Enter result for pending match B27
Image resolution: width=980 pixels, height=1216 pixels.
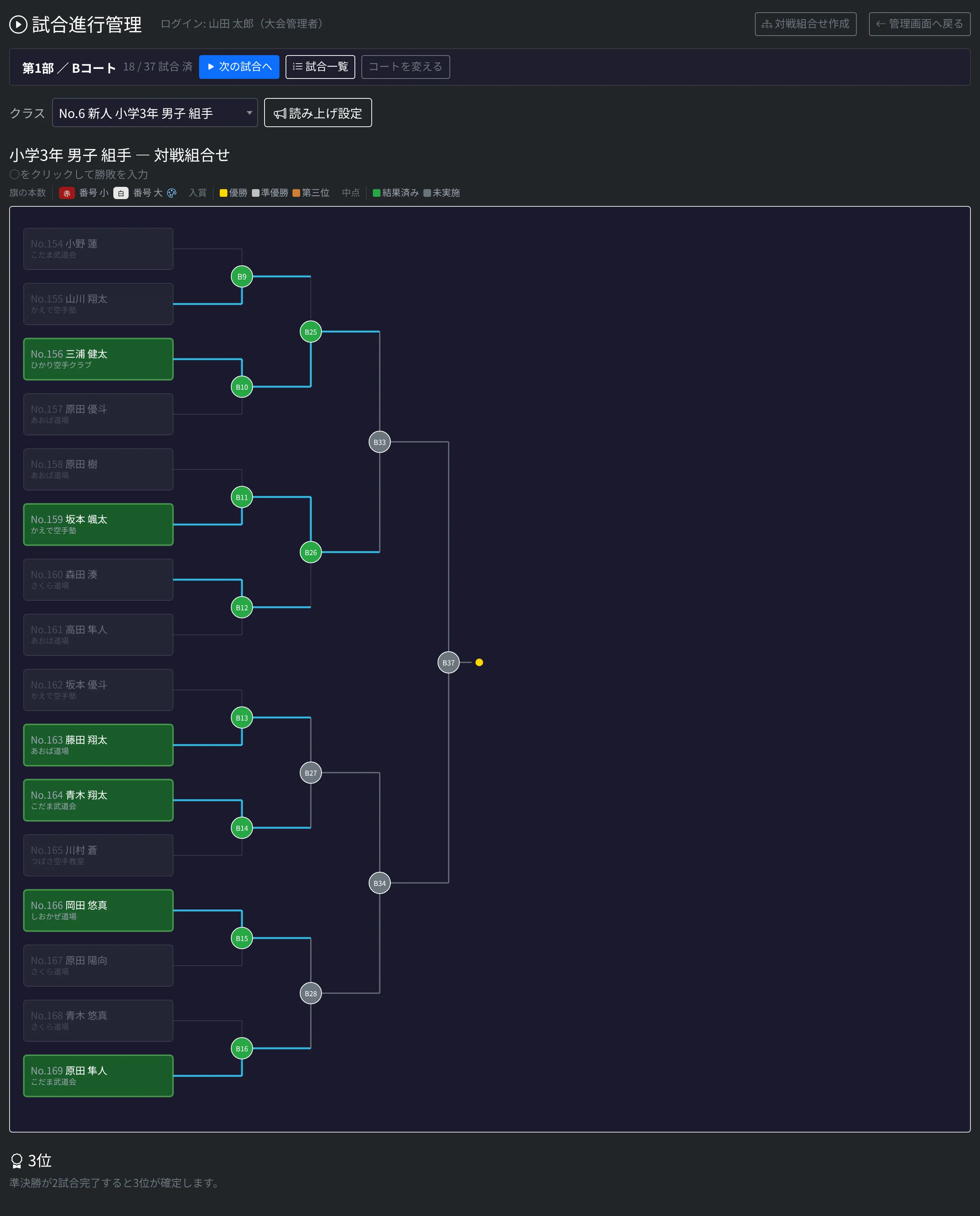[310, 773]
